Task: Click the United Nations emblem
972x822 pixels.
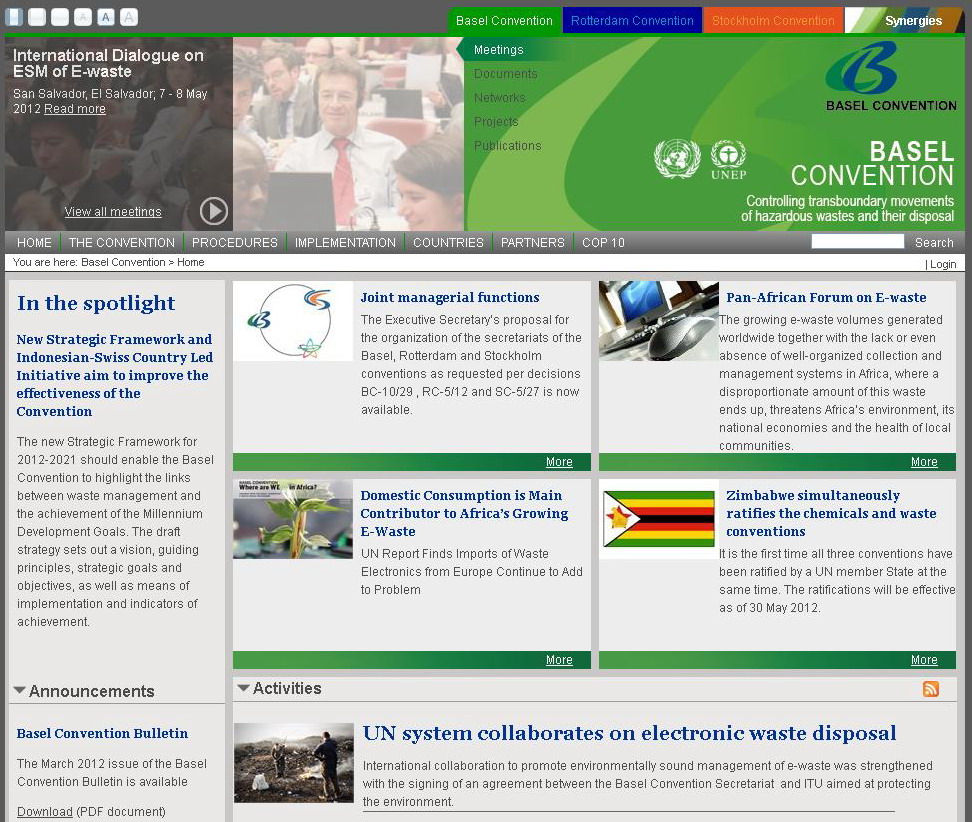Action: pyautogui.click(x=677, y=159)
